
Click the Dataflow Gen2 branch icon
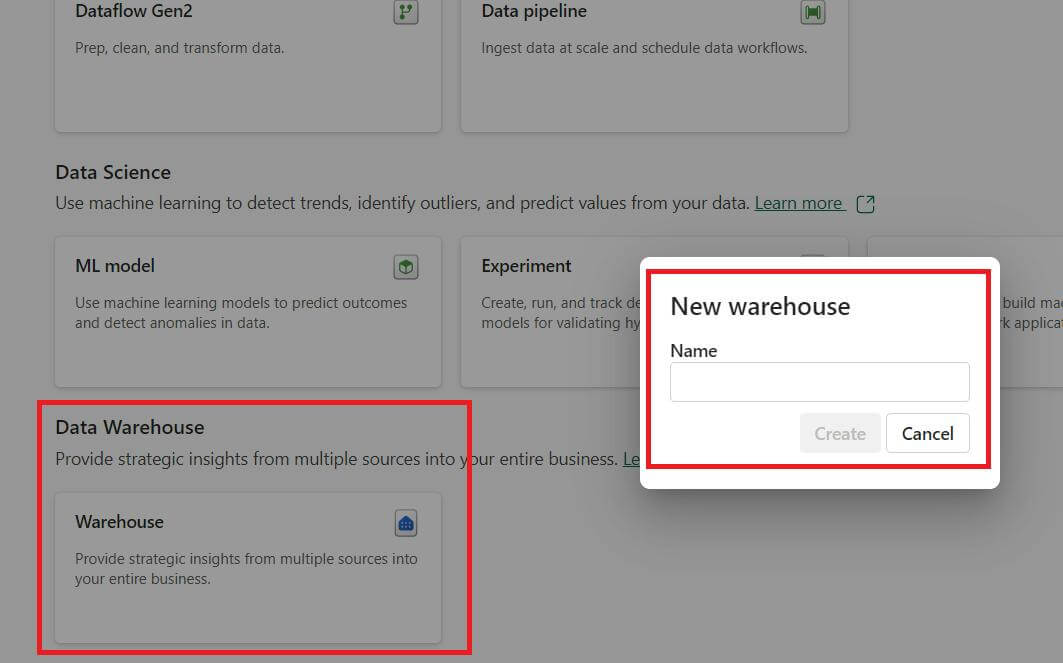[405, 12]
